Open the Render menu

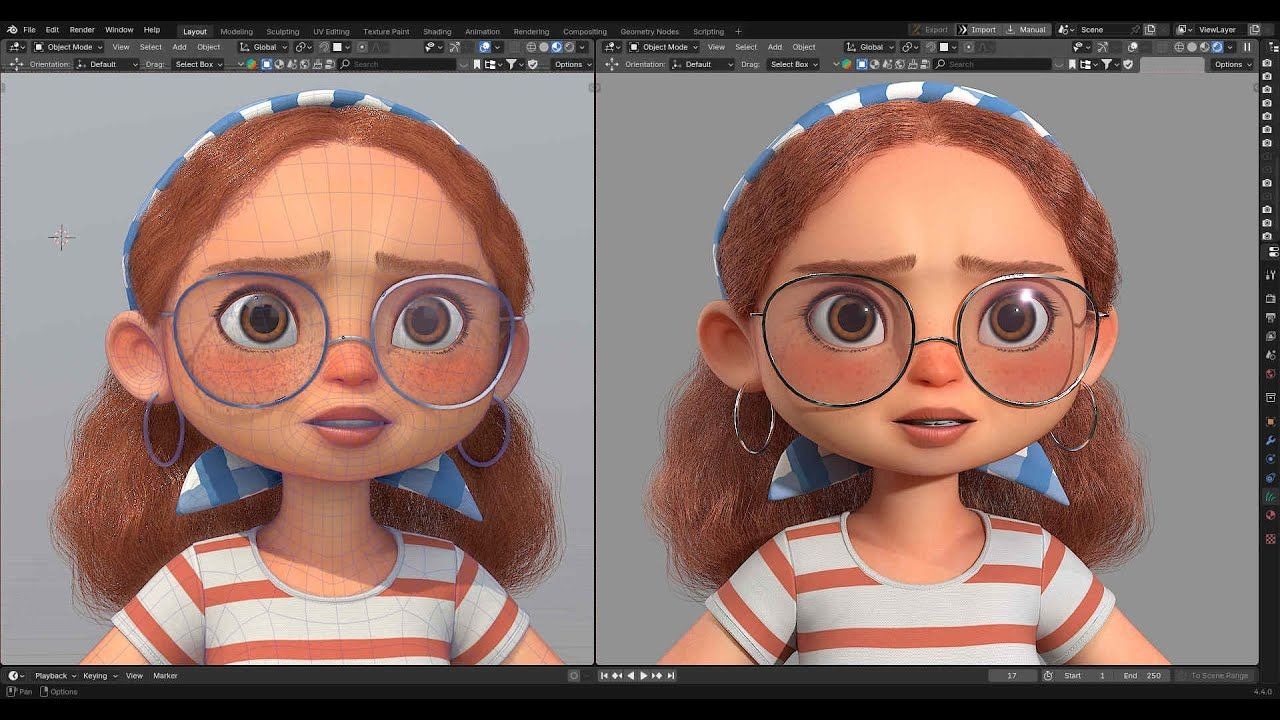(x=82, y=30)
